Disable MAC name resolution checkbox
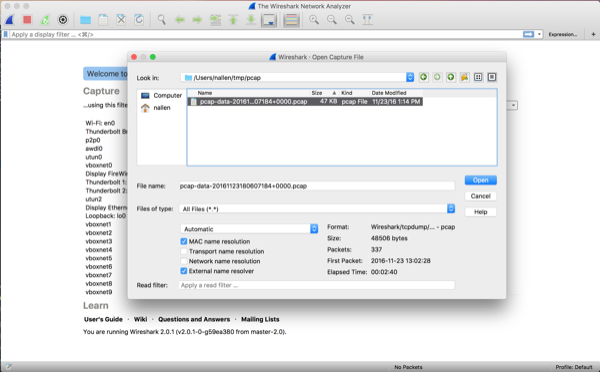This screenshot has width=600, height=372. 184,241
